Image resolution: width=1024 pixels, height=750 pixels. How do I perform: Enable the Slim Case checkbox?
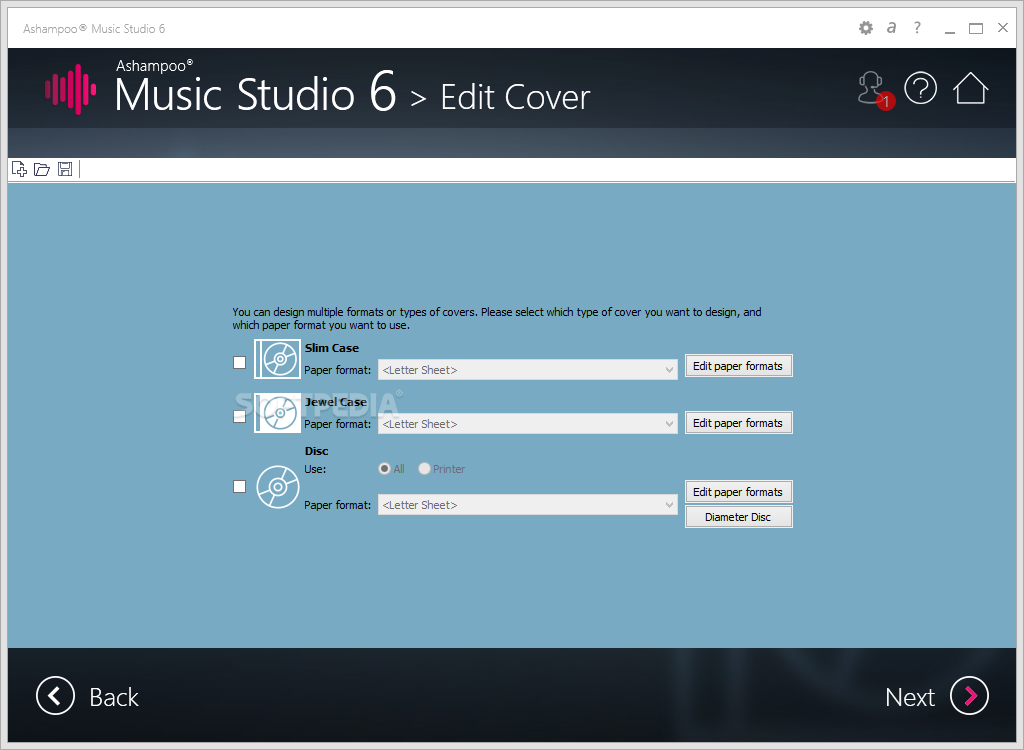point(240,363)
